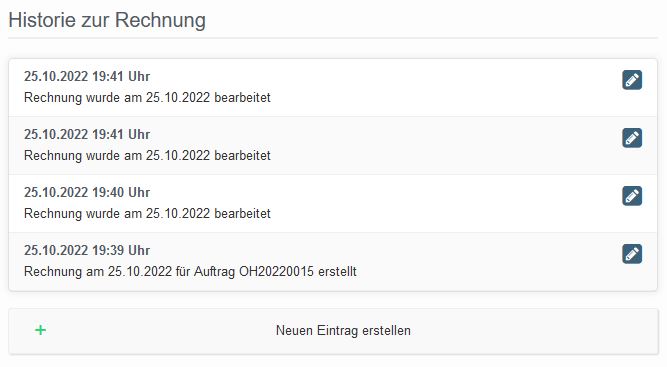Click the für Auftrag text in 19:39 entry
Image resolution: width=667 pixels, height=367 pixels.
pyautogui.click(x=205, y=271)
